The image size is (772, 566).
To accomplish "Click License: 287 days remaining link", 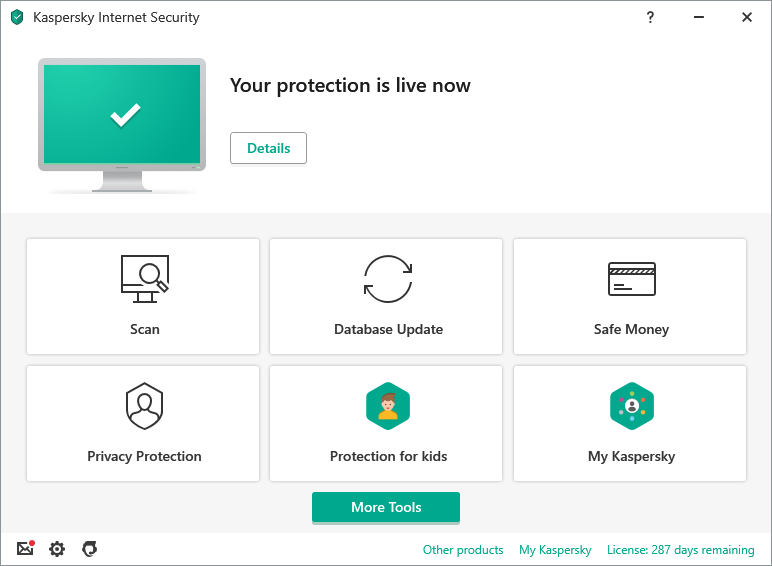I will [x=680, y=550].
